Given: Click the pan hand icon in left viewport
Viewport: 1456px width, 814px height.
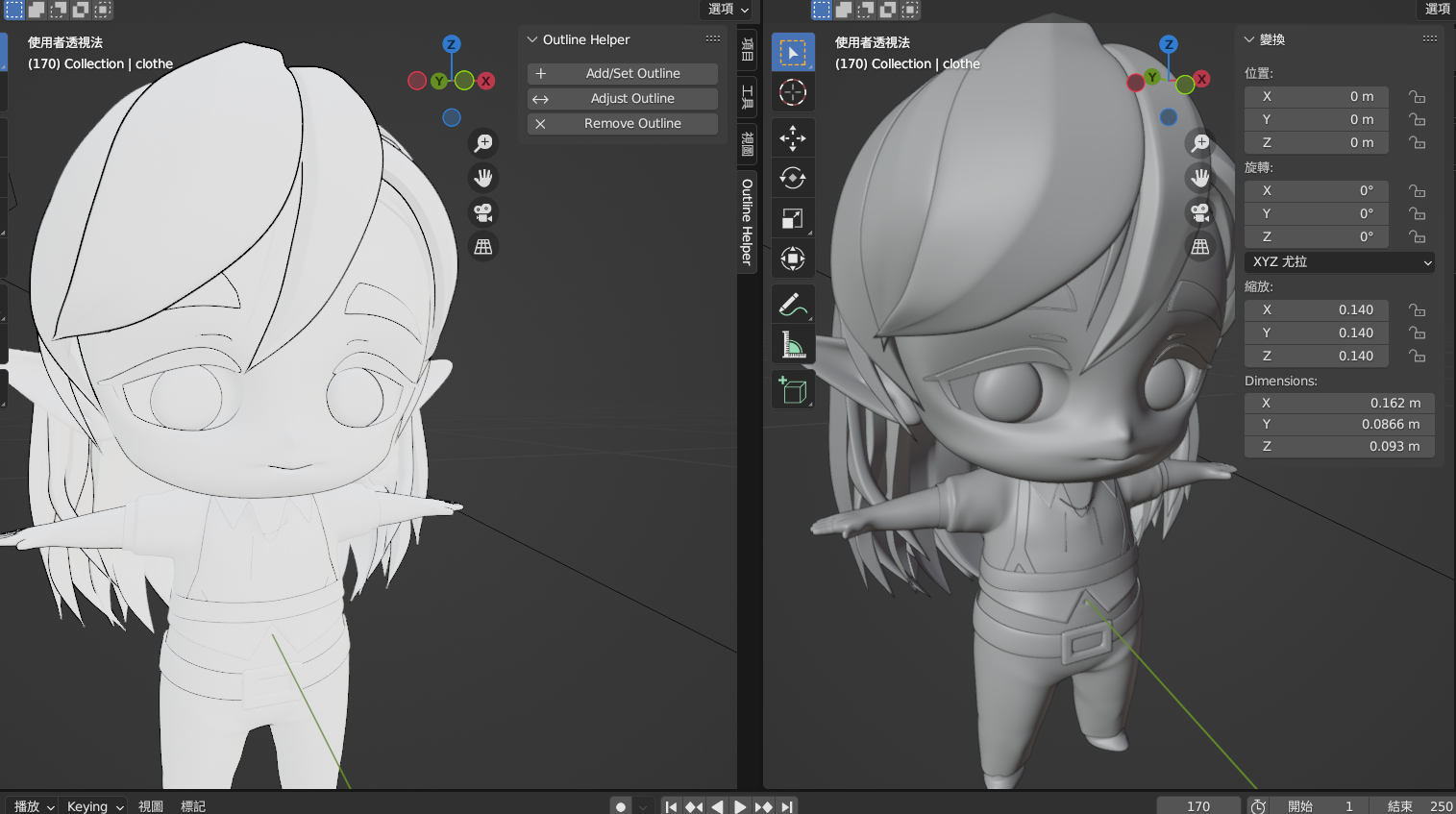Looking at the screenshot, I should (483, 178).
